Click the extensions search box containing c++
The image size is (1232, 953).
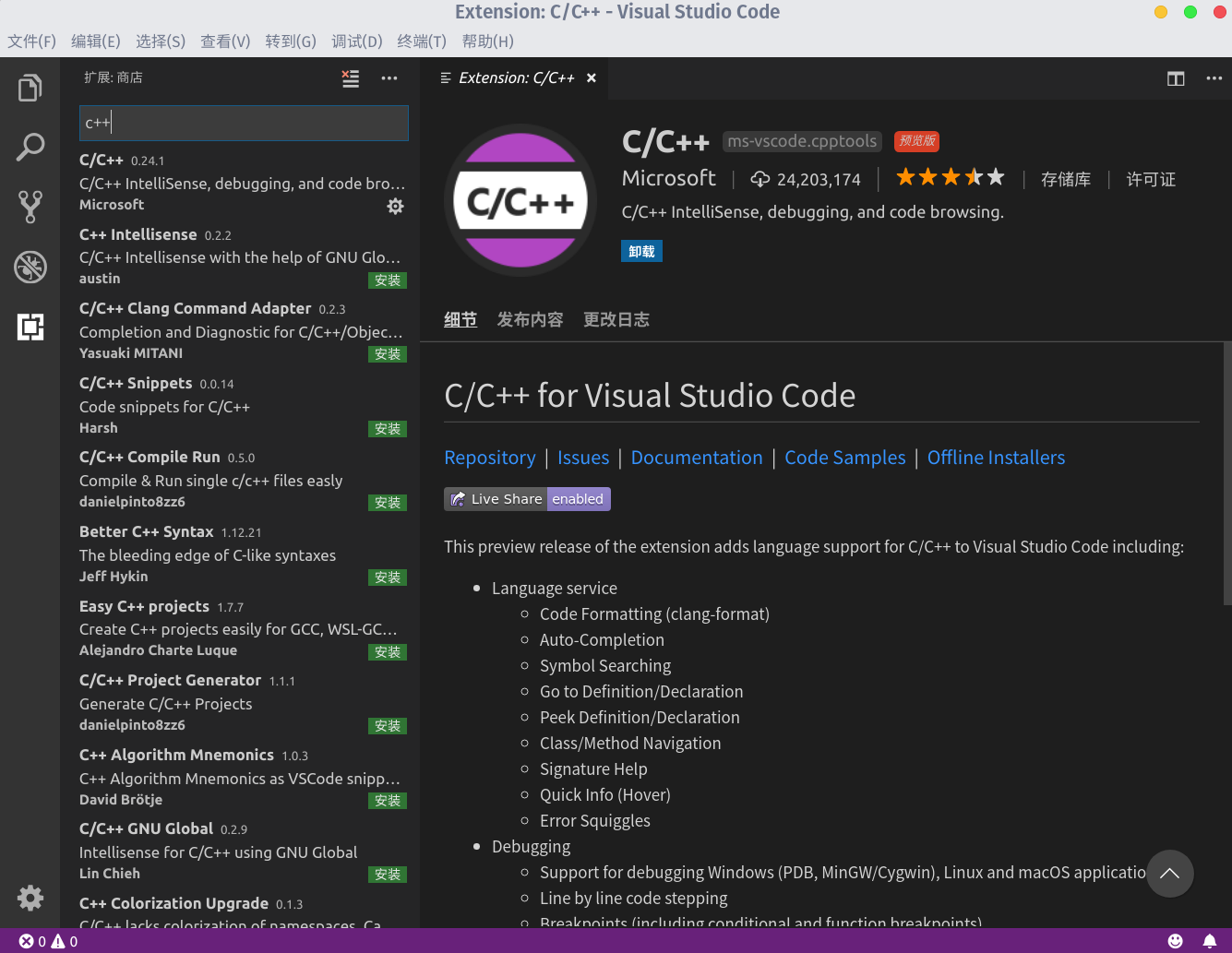point(244,123)
